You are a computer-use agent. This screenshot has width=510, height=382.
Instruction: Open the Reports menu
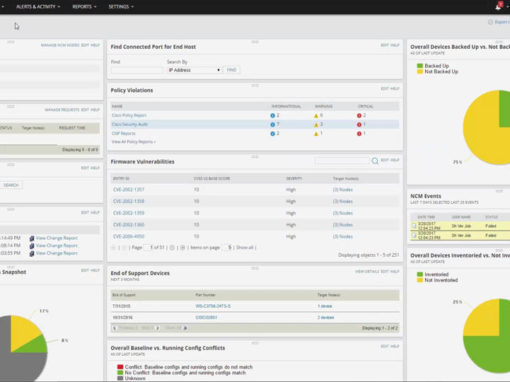(84, 7)
